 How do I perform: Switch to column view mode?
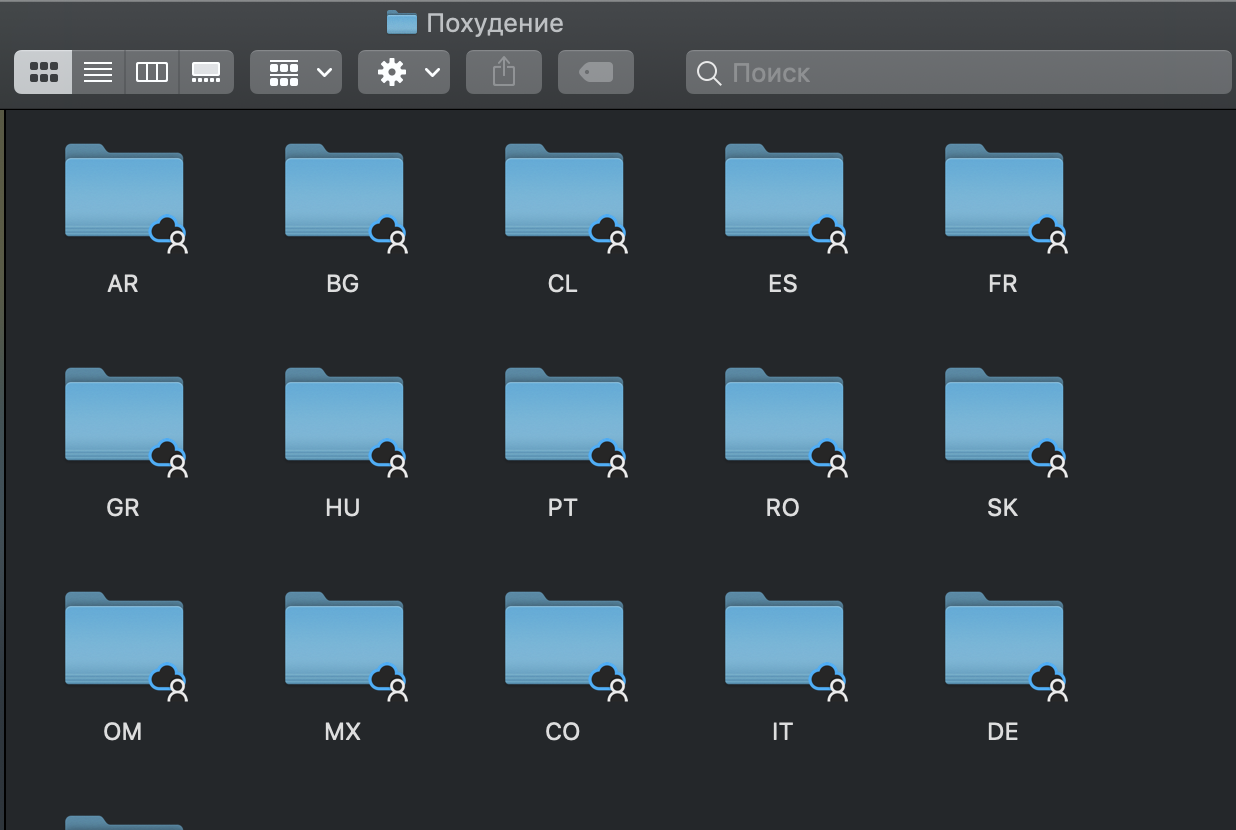click(x=152, y=72)
